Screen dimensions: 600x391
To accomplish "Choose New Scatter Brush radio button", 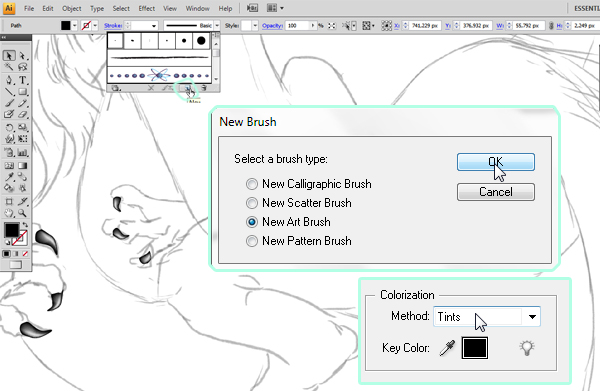I will pyautogui.click(x=252, y=203).
